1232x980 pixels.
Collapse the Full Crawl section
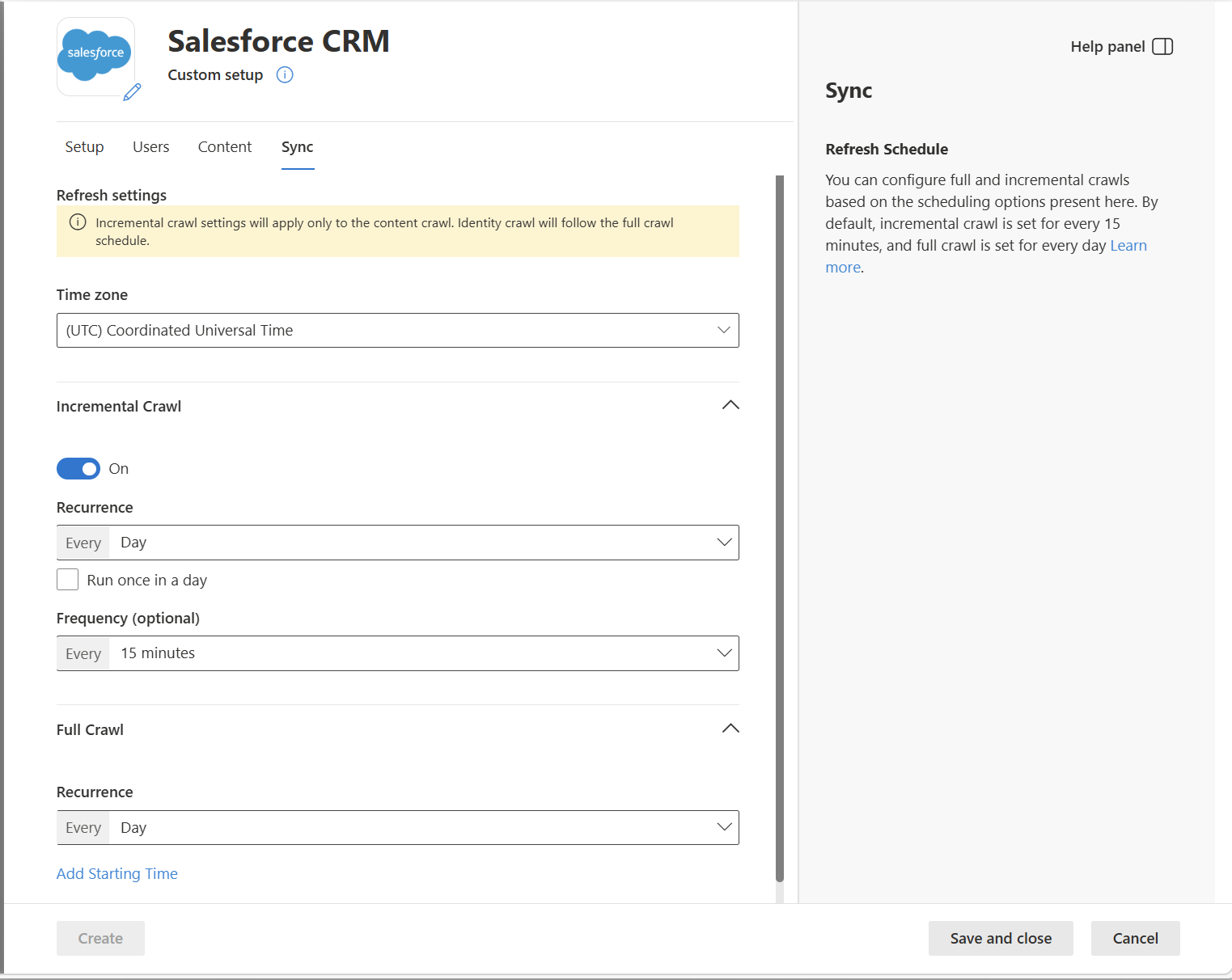point(730,729)
